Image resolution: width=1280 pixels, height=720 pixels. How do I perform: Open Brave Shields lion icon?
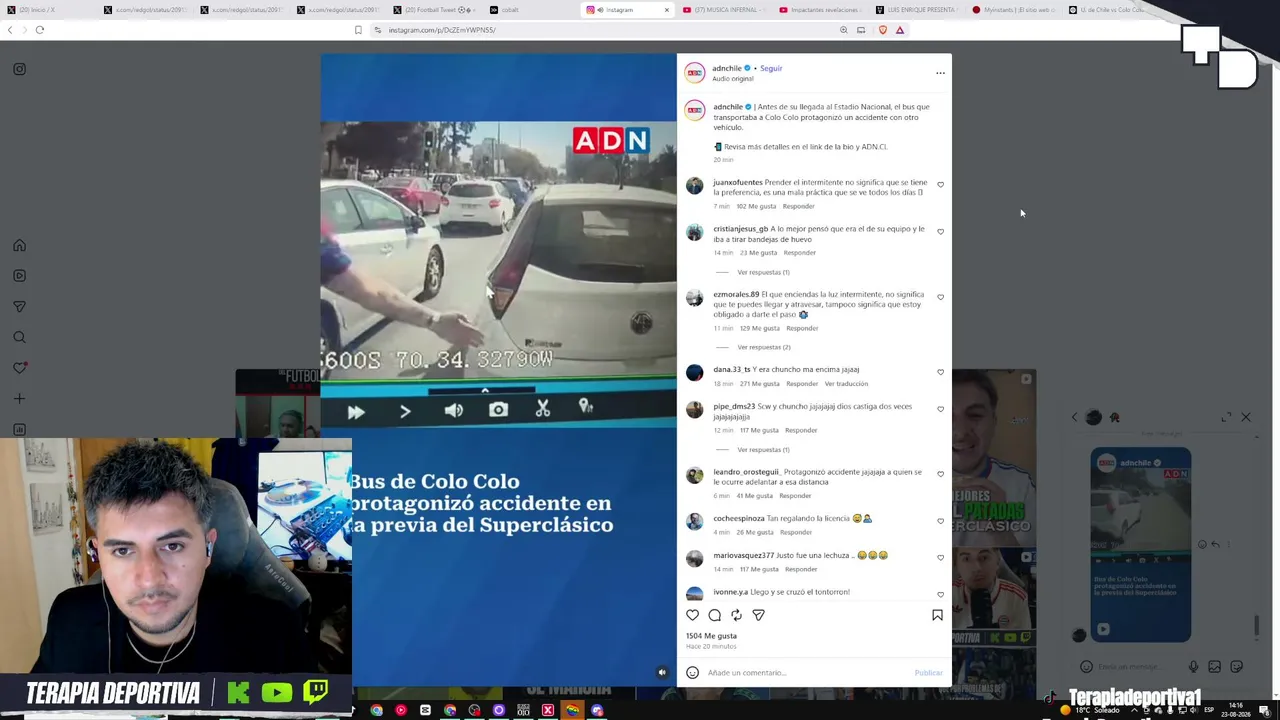[882, 30]
